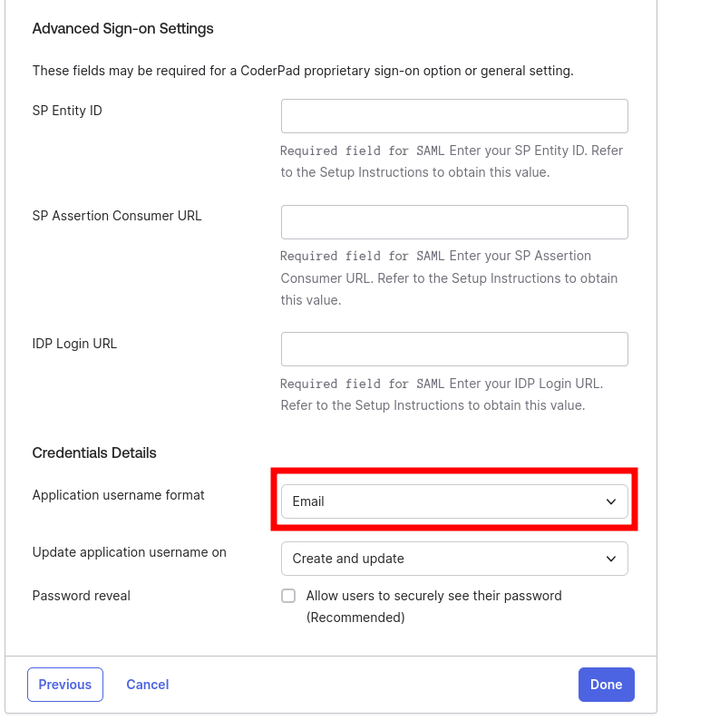This screenshot has height=720, width=710.
Task: Click the SP Entity ID label
Action: point(67,110)
